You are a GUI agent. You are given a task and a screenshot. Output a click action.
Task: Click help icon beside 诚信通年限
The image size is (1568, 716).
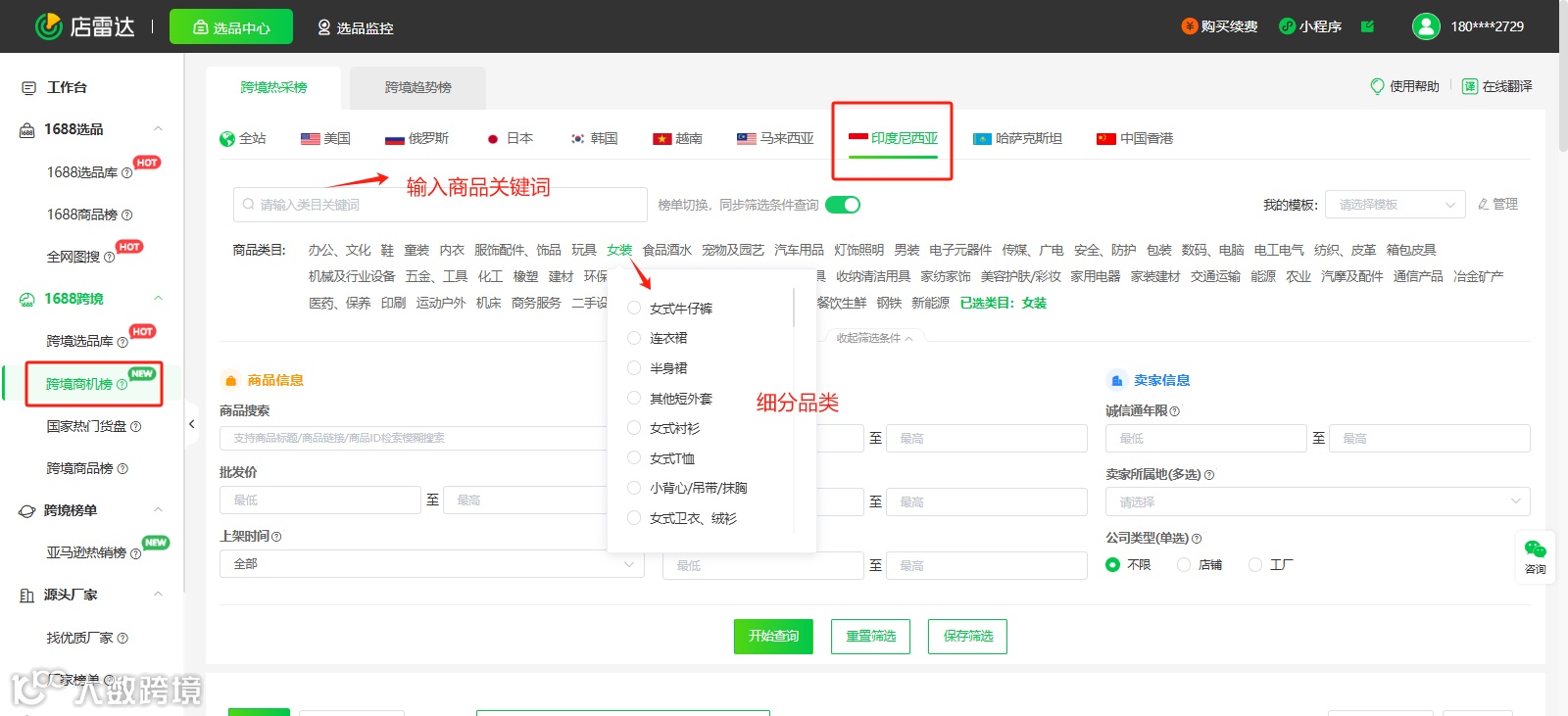point(1175,411)
